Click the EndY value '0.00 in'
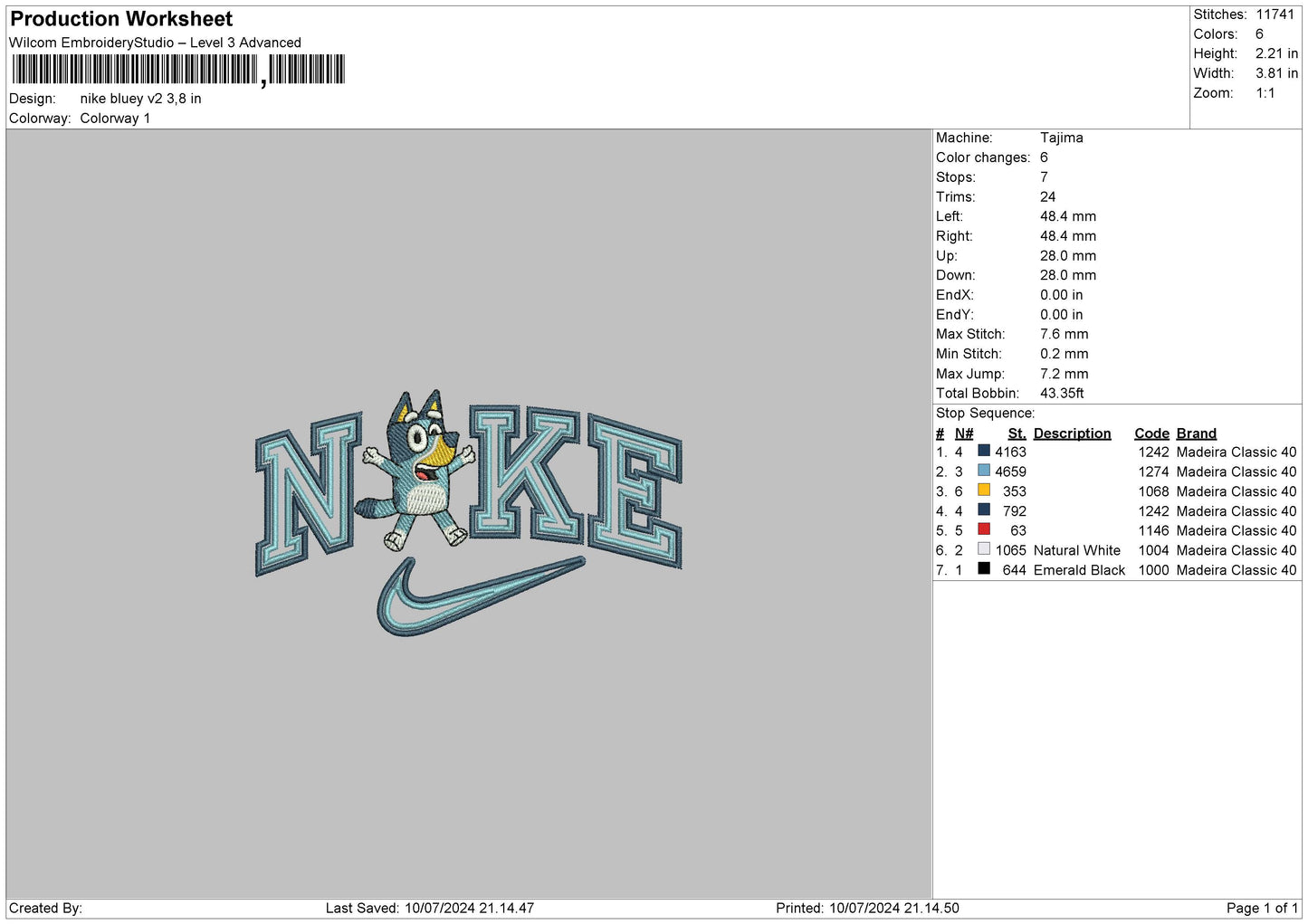 coord(1061,315)
